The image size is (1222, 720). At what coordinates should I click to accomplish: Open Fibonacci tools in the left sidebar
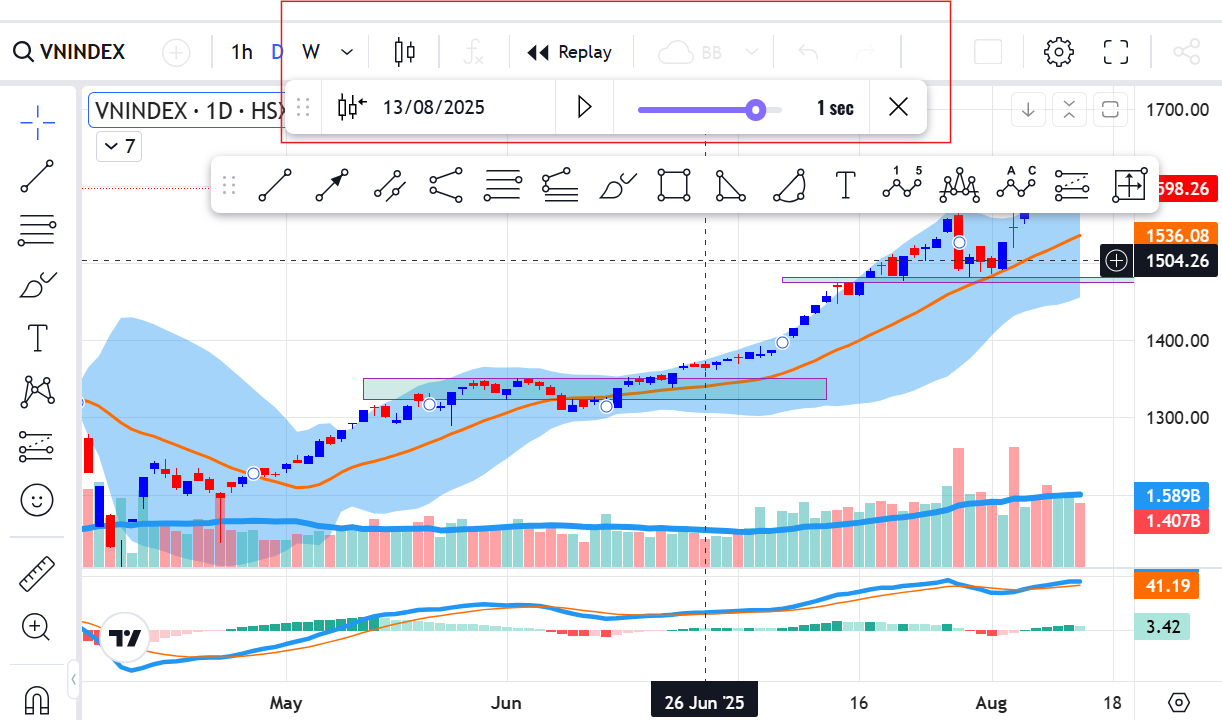[x=37, y=230]
